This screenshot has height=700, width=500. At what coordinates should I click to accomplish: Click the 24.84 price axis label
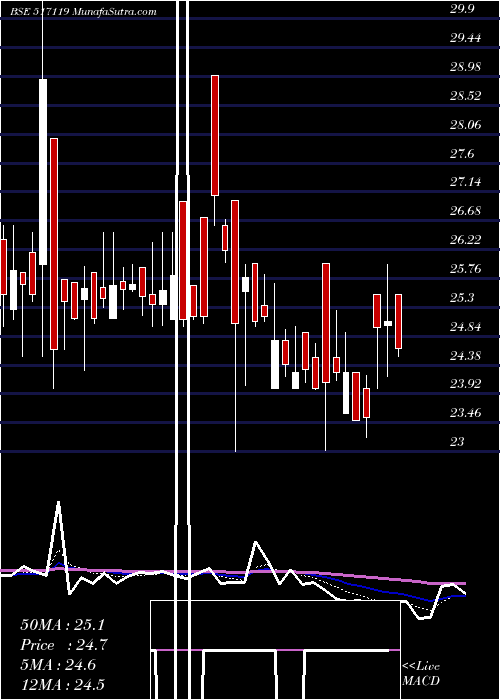(x=465, y=327)
